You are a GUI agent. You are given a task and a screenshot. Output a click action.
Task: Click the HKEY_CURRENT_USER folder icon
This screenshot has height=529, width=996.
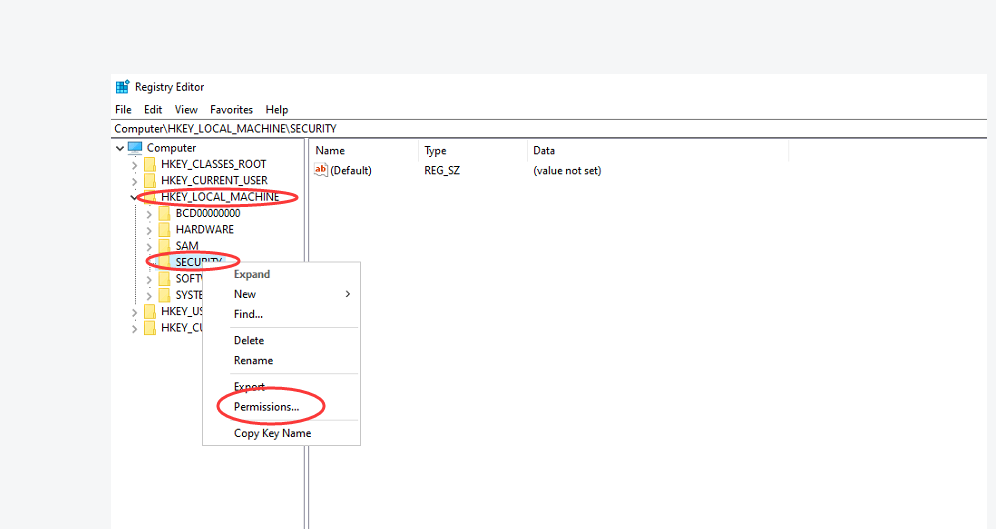[150, 181]
